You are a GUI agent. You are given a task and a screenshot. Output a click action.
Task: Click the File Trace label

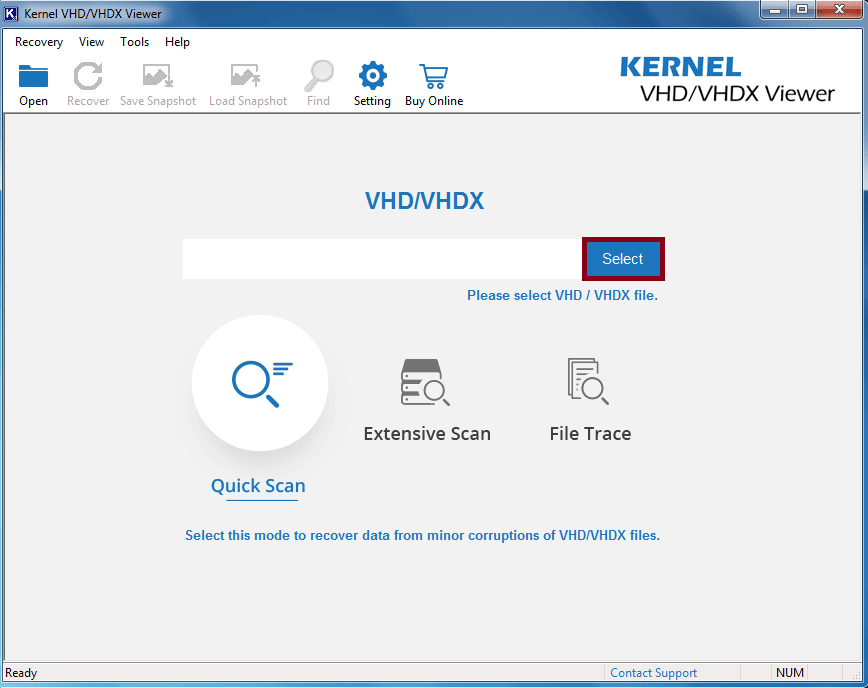tap(590, 433)
